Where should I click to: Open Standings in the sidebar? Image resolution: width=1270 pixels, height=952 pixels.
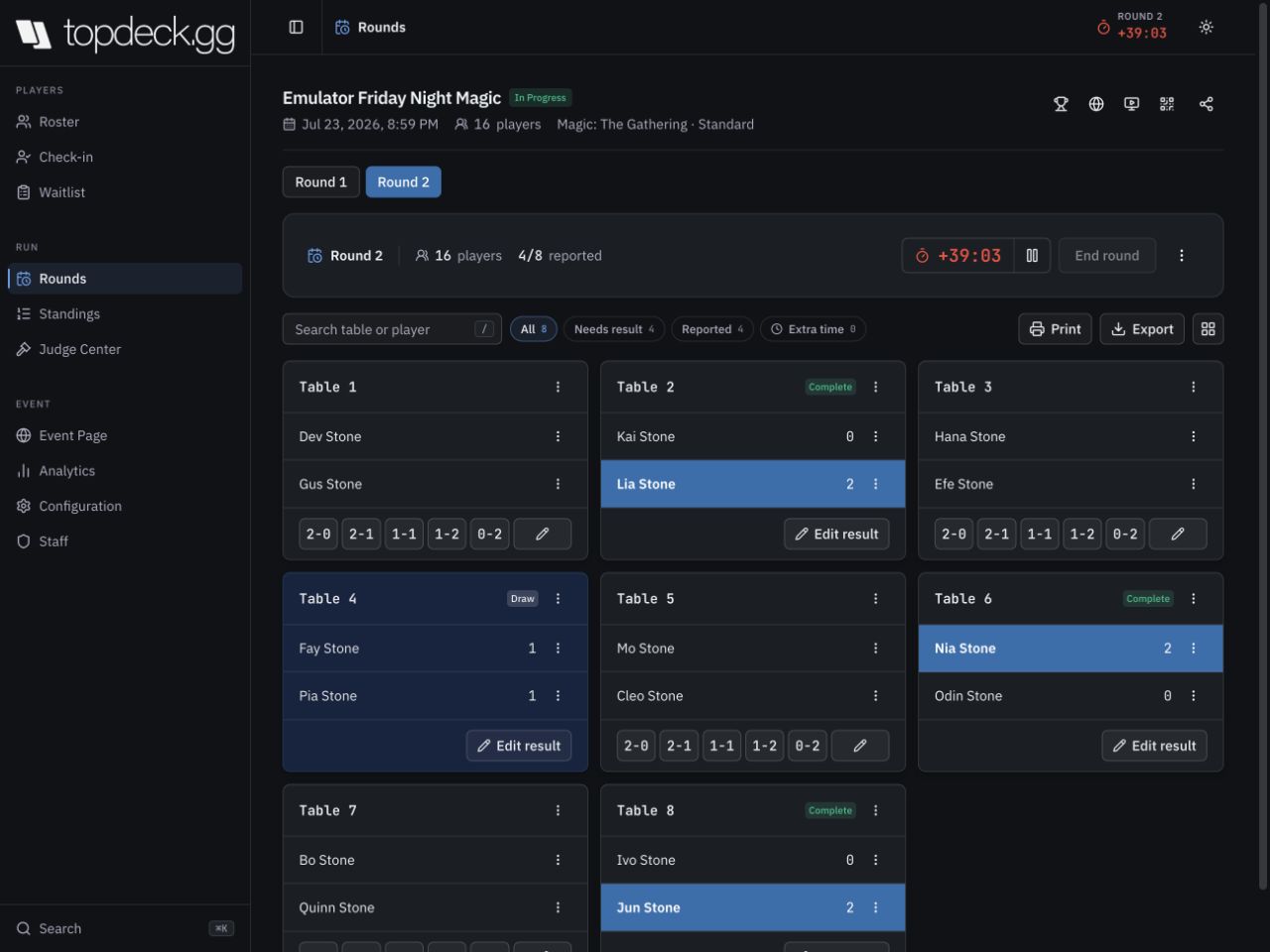click(125, 314)
